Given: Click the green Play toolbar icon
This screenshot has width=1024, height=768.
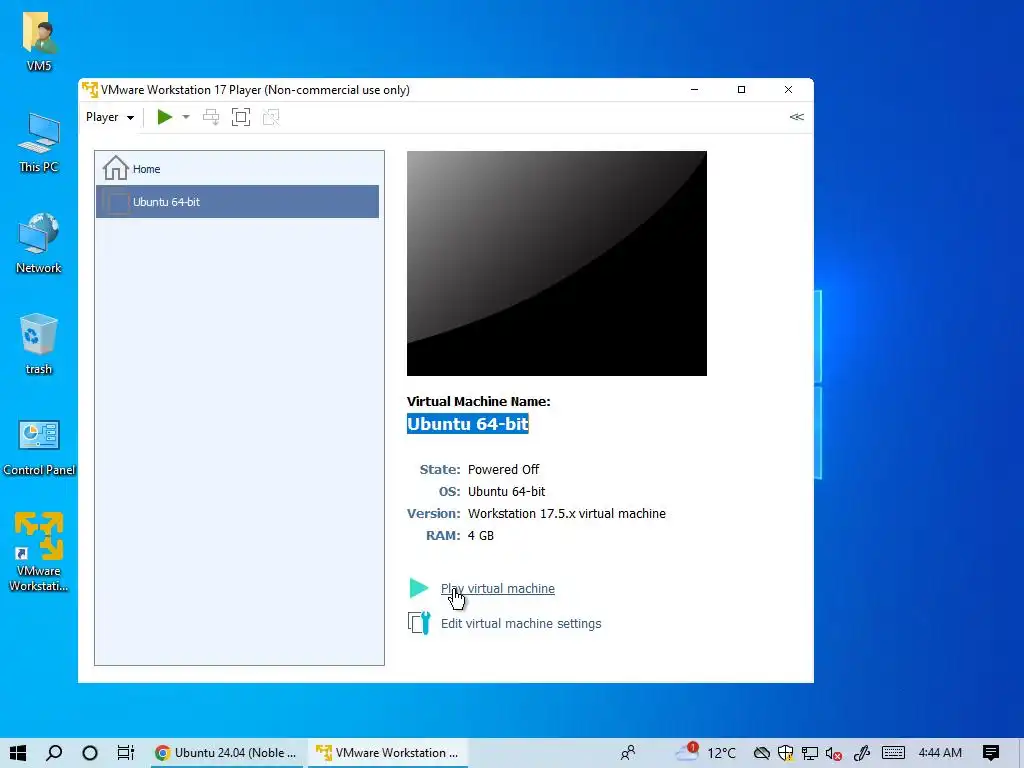Looking at the screenshot, I should pyautogui.click(x=165, y=117).
